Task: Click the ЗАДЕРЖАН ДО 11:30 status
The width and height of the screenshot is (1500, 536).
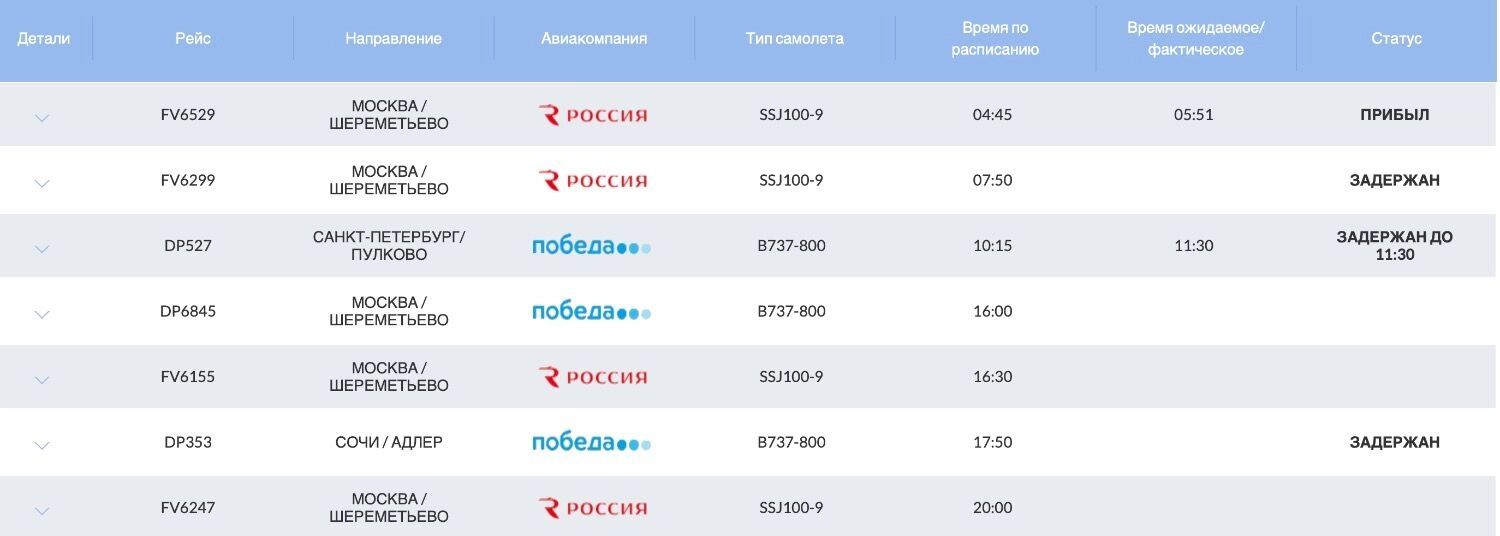Action: 1395,246
